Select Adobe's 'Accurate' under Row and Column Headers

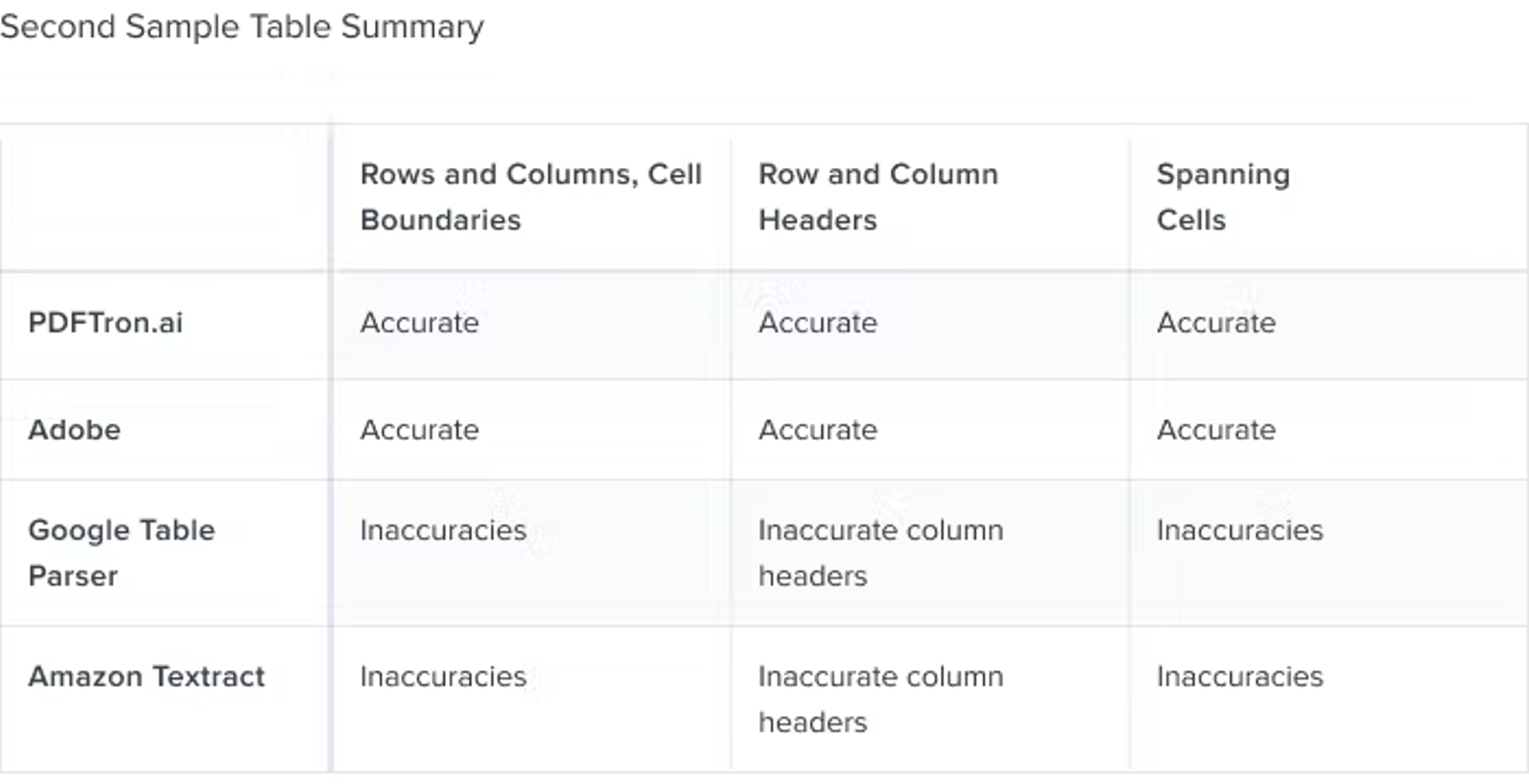click(x=818, y=431)
